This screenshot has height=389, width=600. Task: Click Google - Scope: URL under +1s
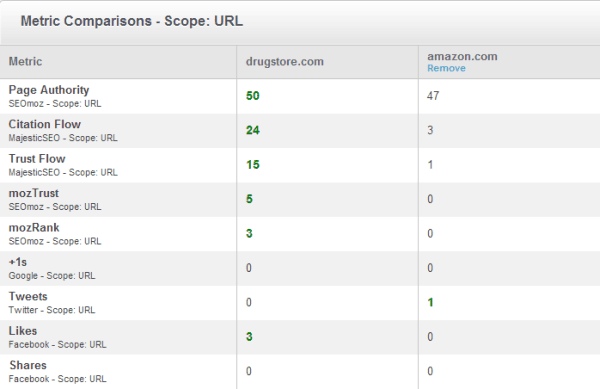[52, 276]
